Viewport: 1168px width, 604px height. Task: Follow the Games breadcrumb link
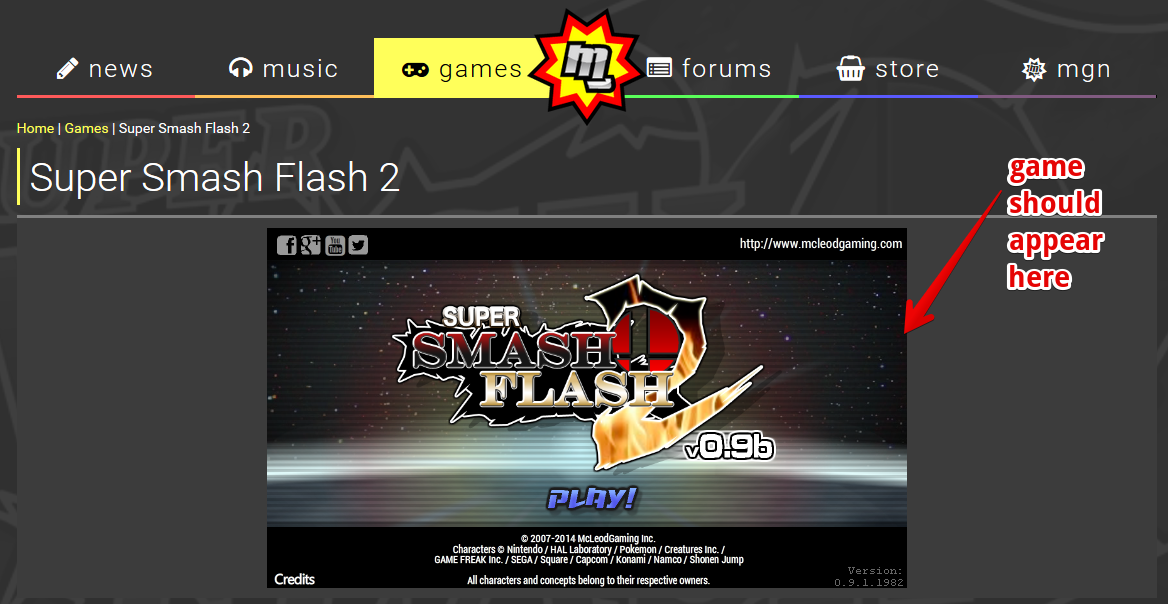coord(86,128)
